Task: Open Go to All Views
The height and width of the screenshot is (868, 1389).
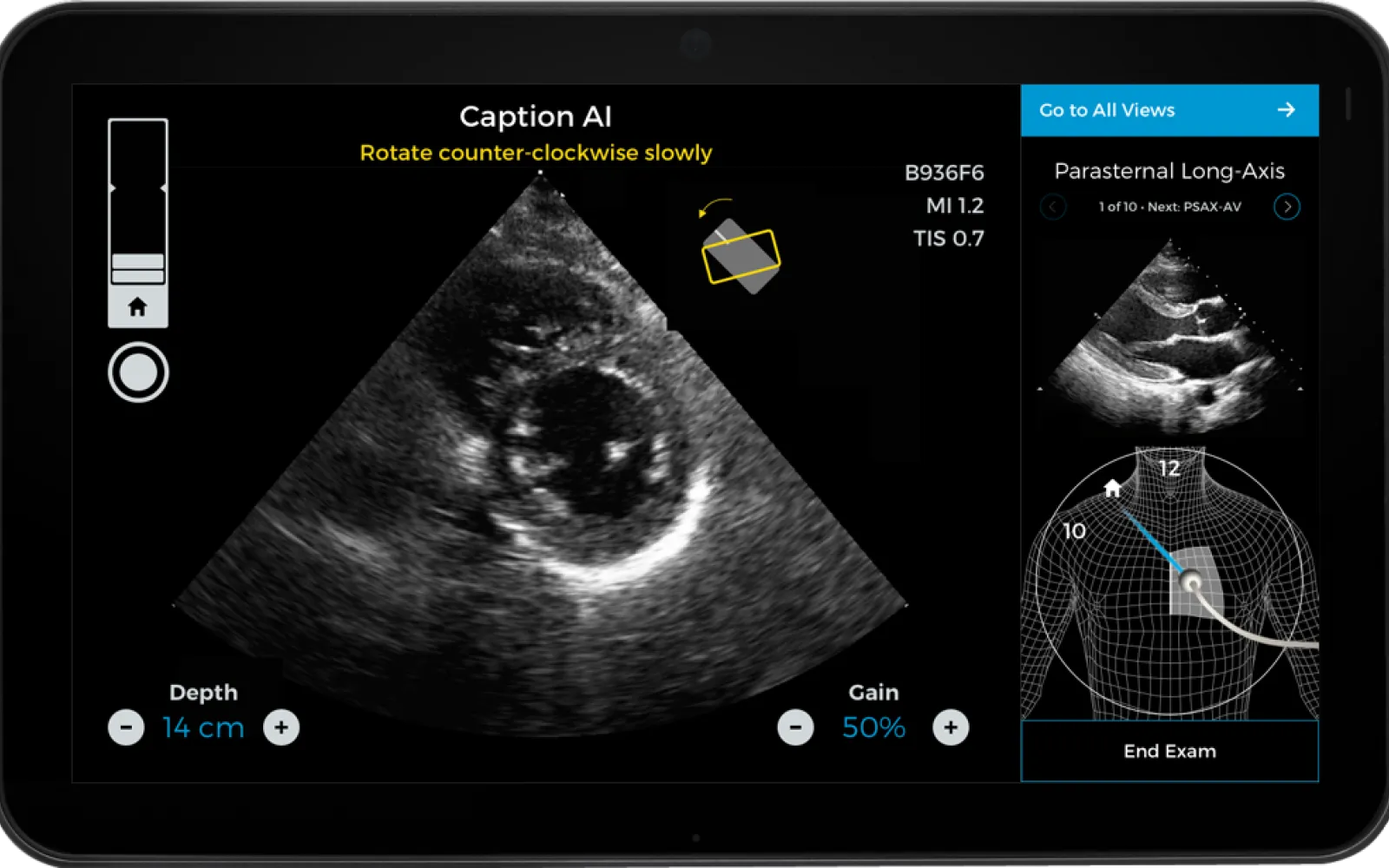Action: point(1169,110)
